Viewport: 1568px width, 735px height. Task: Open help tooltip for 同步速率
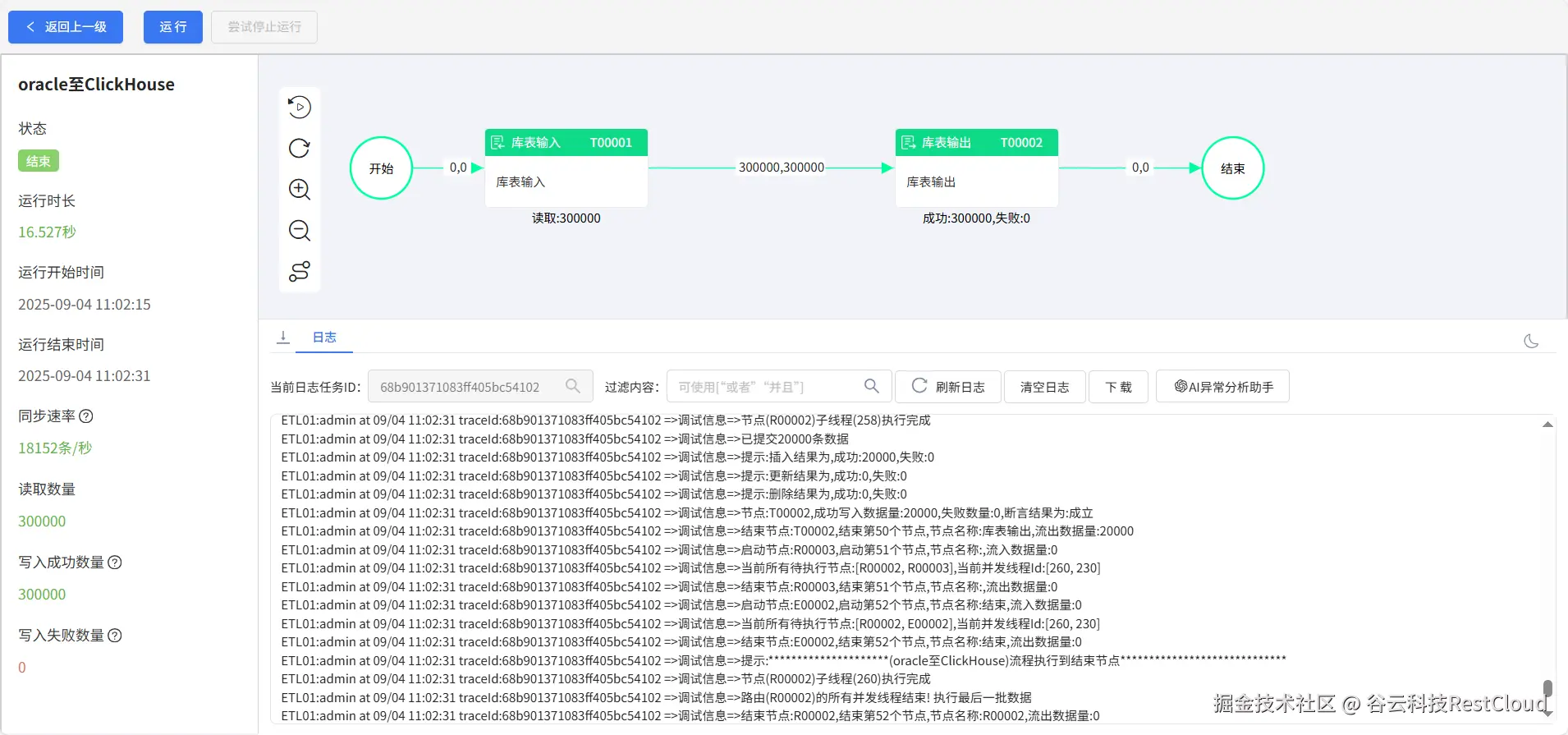pyautogui.click(x=86, y=416)
